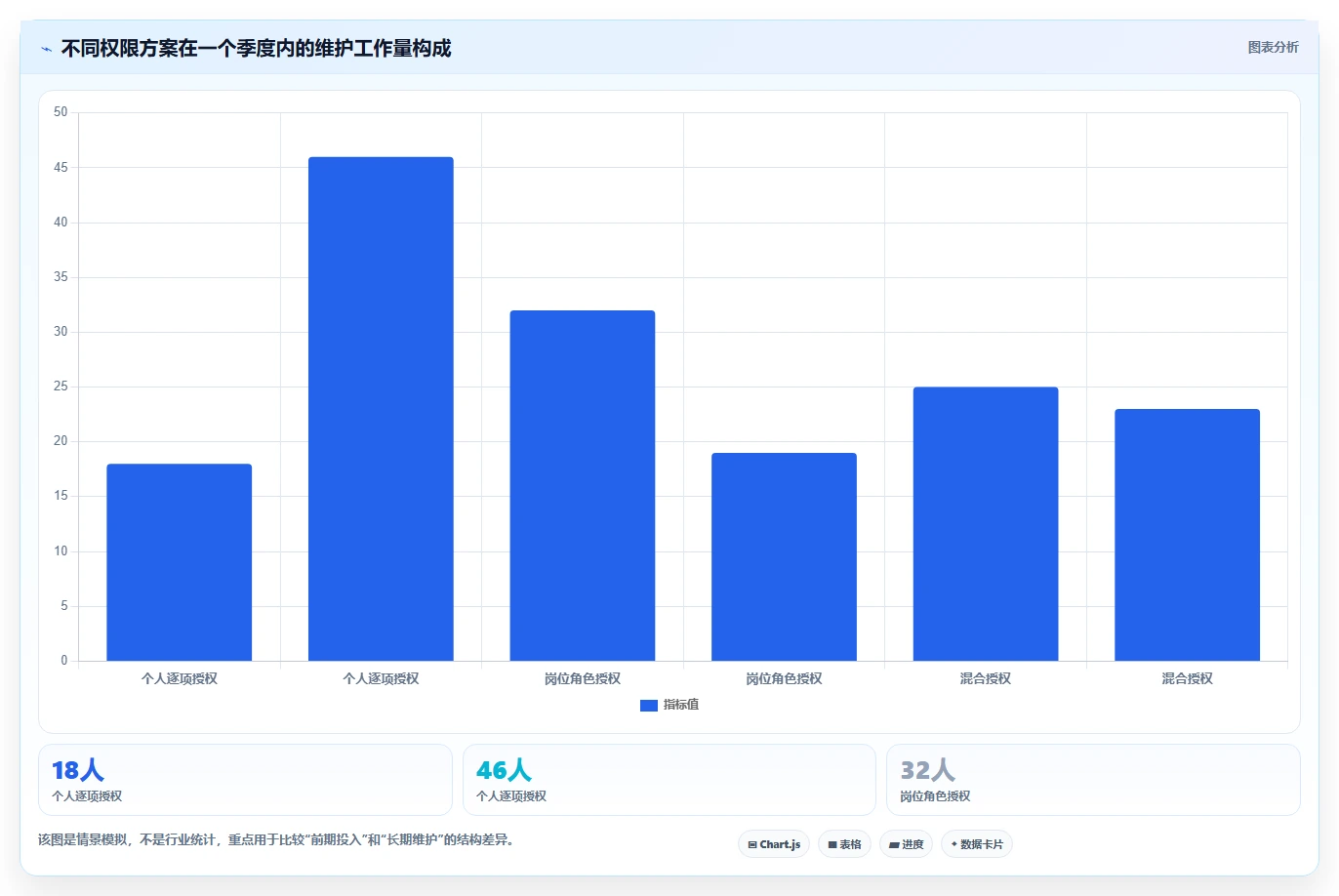Image resolution: width=1339 pixels, height=896 pixels.
Task: Click the lightning icon beside the chart title
Action: (46, 49)
